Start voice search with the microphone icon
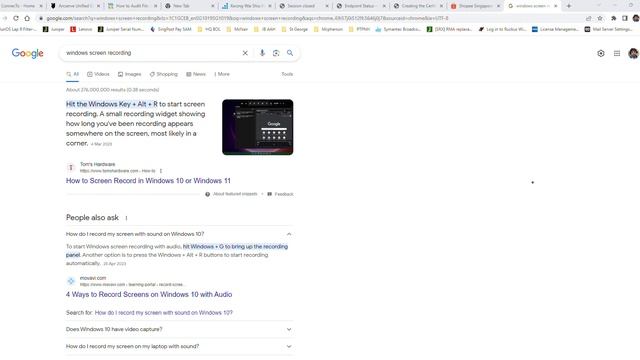 (x=262, y=53)
